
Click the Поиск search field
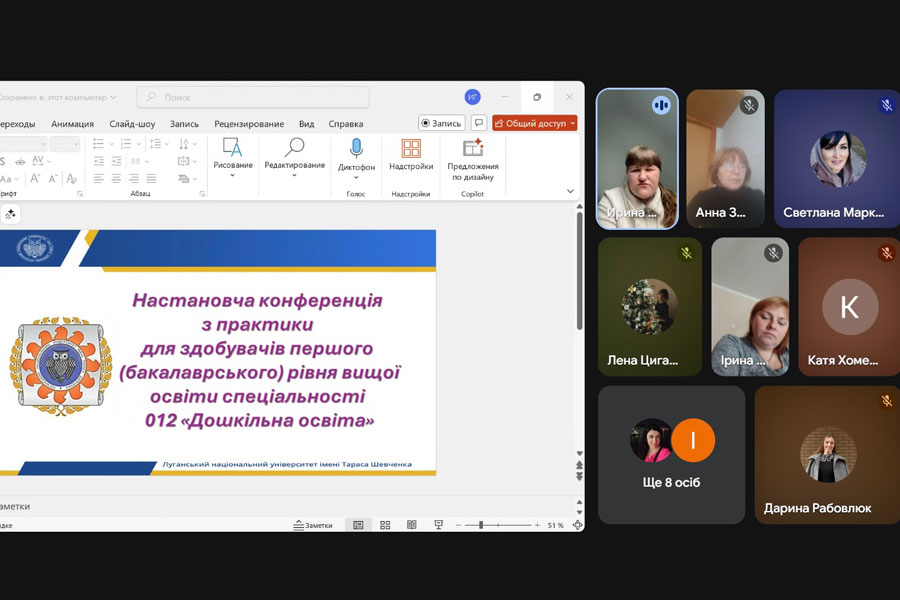253,97
